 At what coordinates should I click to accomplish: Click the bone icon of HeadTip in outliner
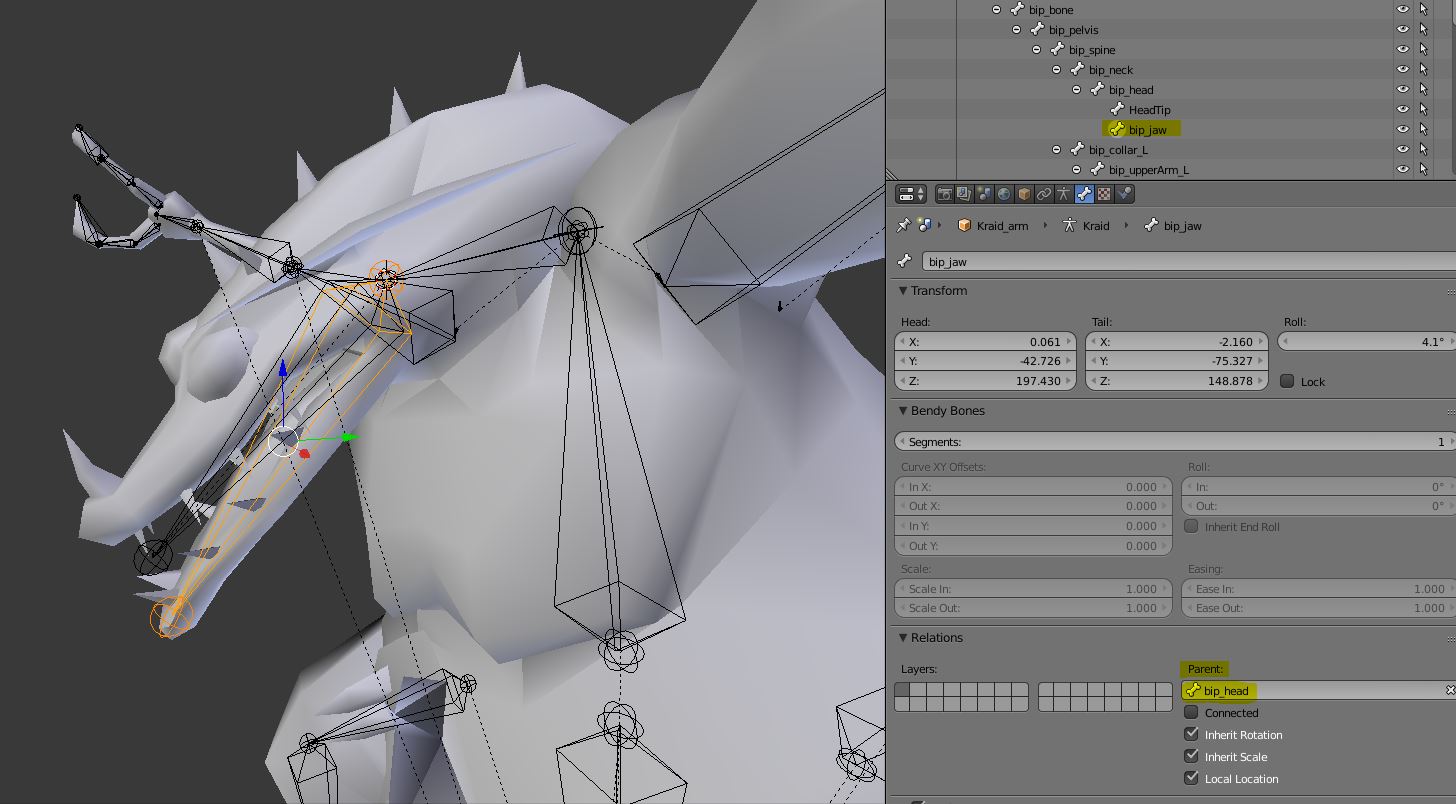(x=1117, y=110)
